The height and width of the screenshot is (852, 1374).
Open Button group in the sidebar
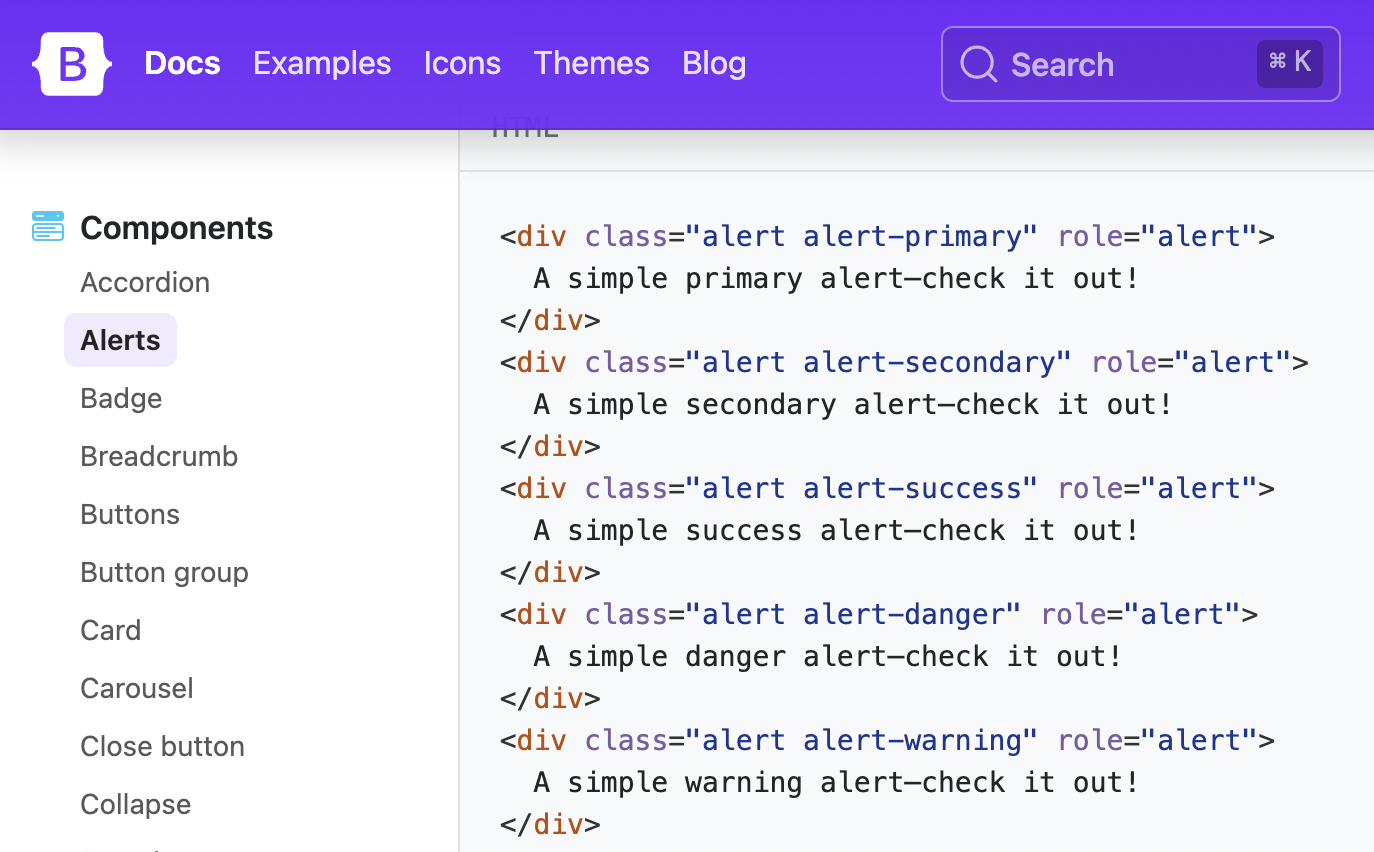(164, 572)
